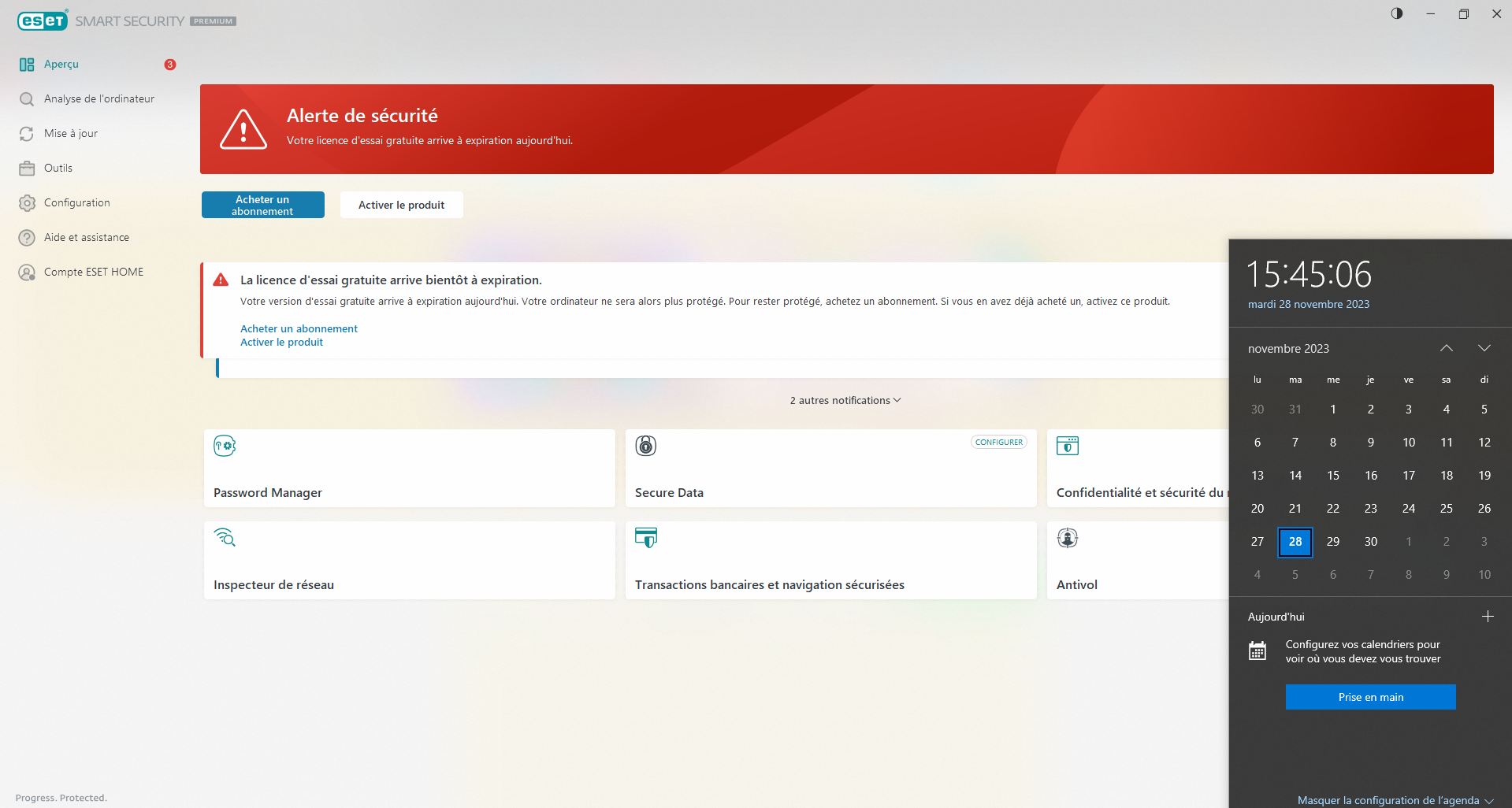
Task: Click the Alerte de sécurité banner title
Action: (x=362, y=116)
